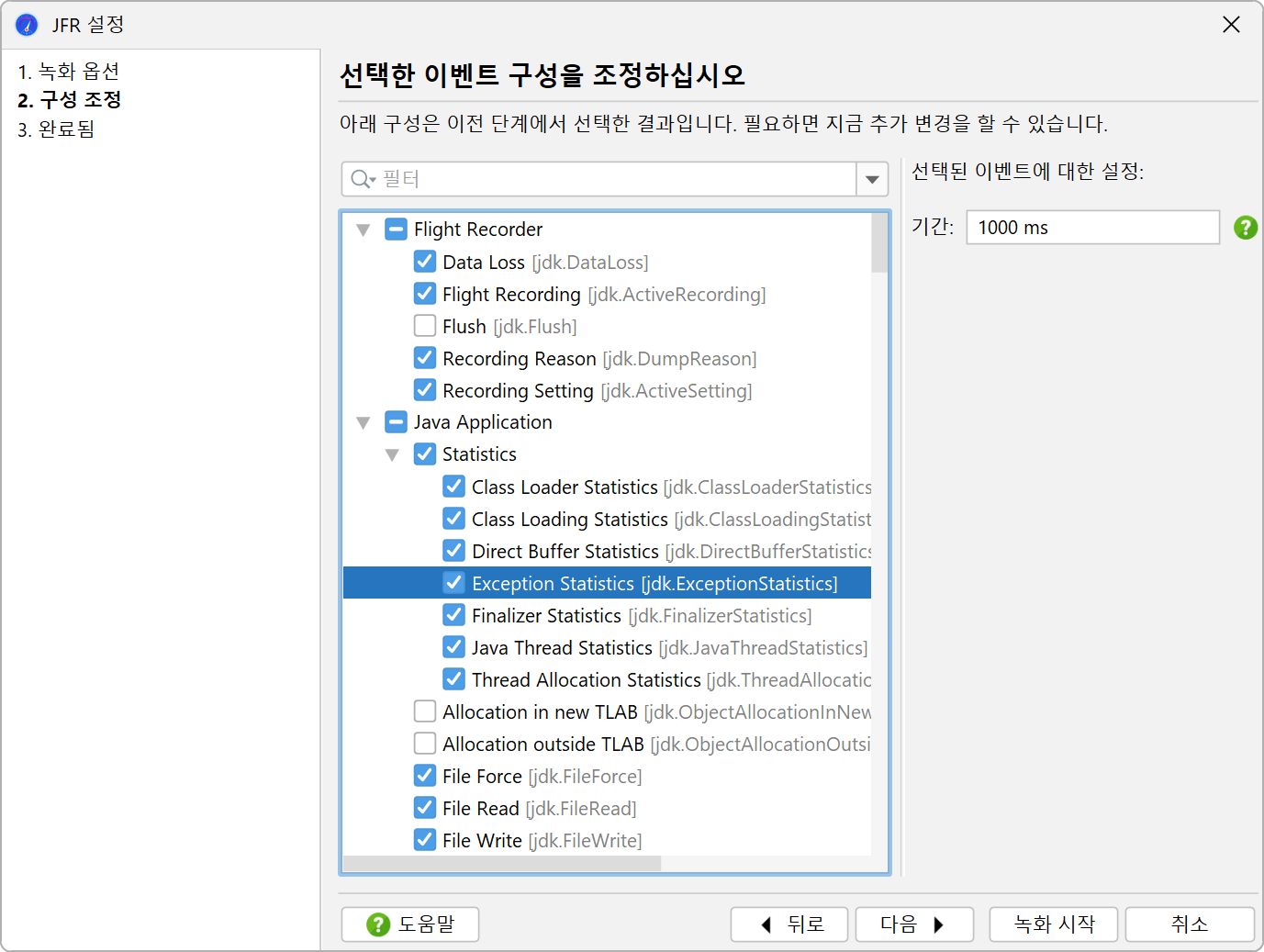Collapse the Java Application tree node
1264x952 pixels.
click(x=364, y=422)
